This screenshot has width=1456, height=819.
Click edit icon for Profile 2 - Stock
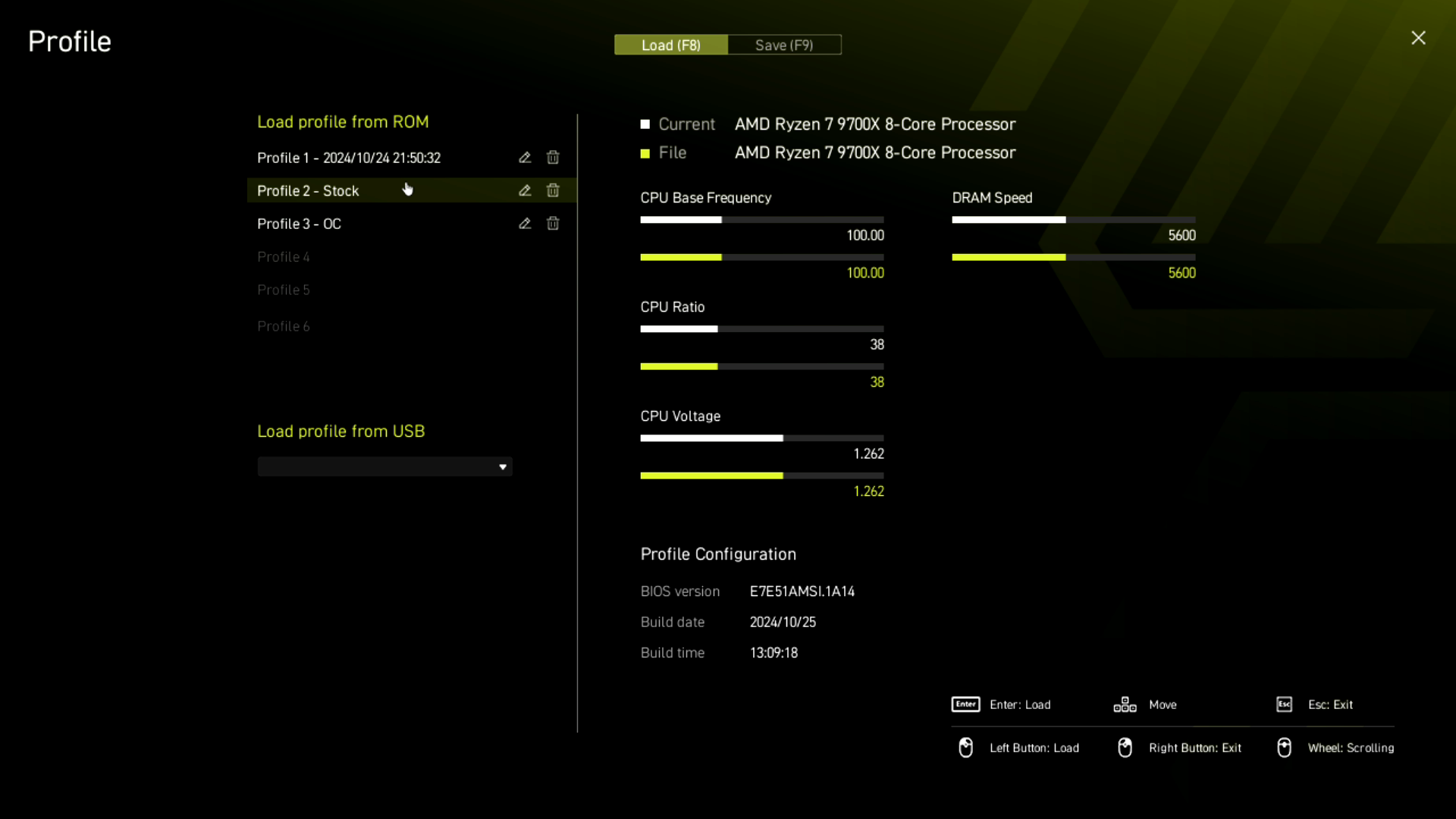524,190
